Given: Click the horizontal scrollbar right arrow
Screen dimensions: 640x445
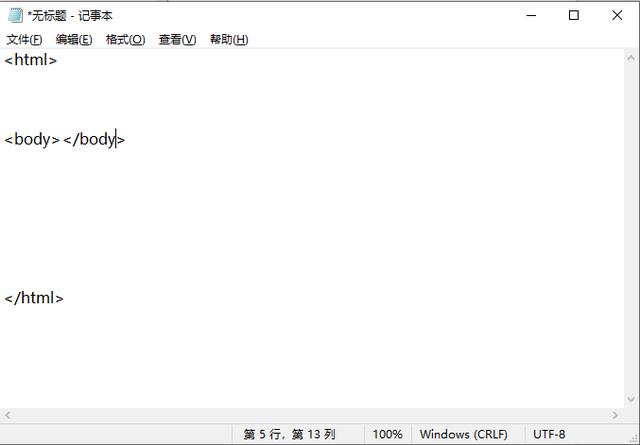Looking at the screenshot, I should pyautogui.click(x=615, y=415).
